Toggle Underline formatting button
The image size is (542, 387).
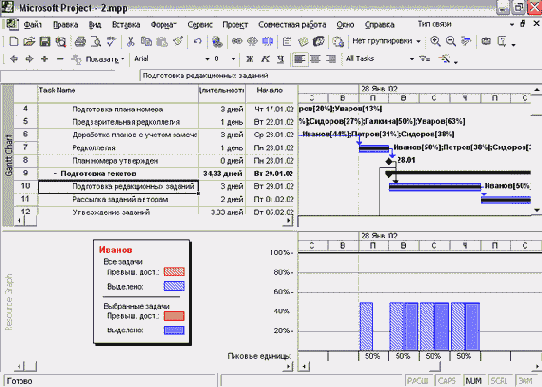pyautogui.click(x=280, y=59)
